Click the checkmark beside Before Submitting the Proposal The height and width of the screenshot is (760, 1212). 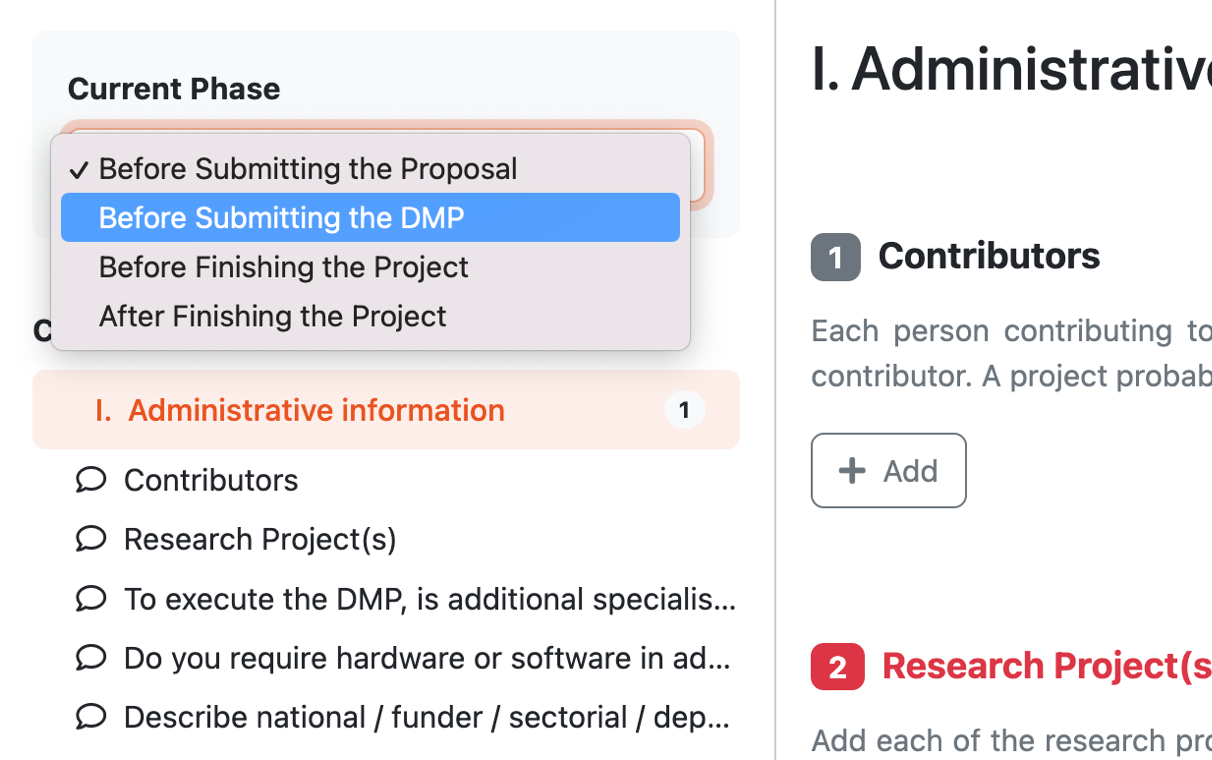pos(79,170)
